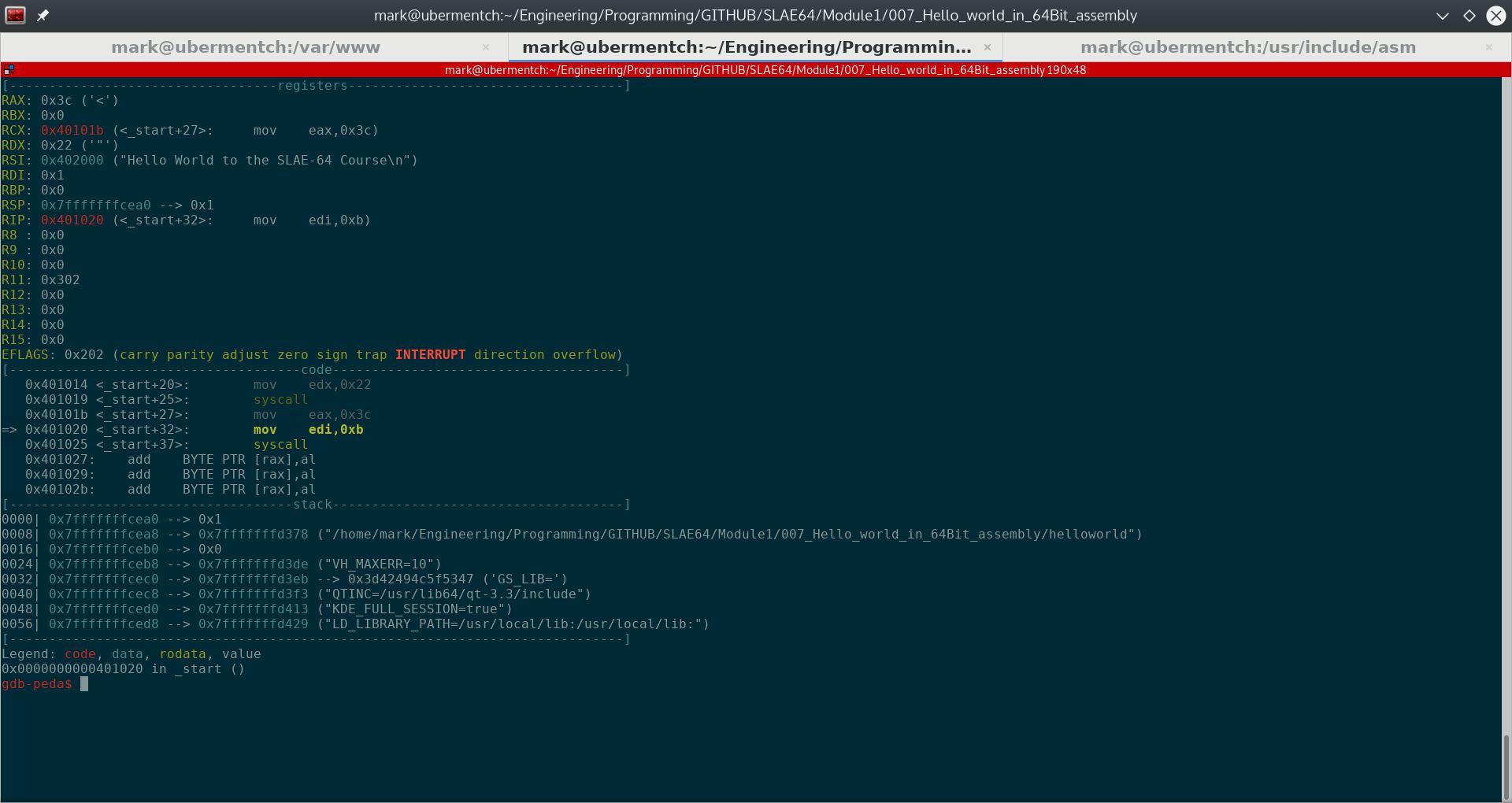Switch to the ~/Engineering/Programmin... tab
1512x803 pixels.
pyautogui.click(x=747, y=47)
